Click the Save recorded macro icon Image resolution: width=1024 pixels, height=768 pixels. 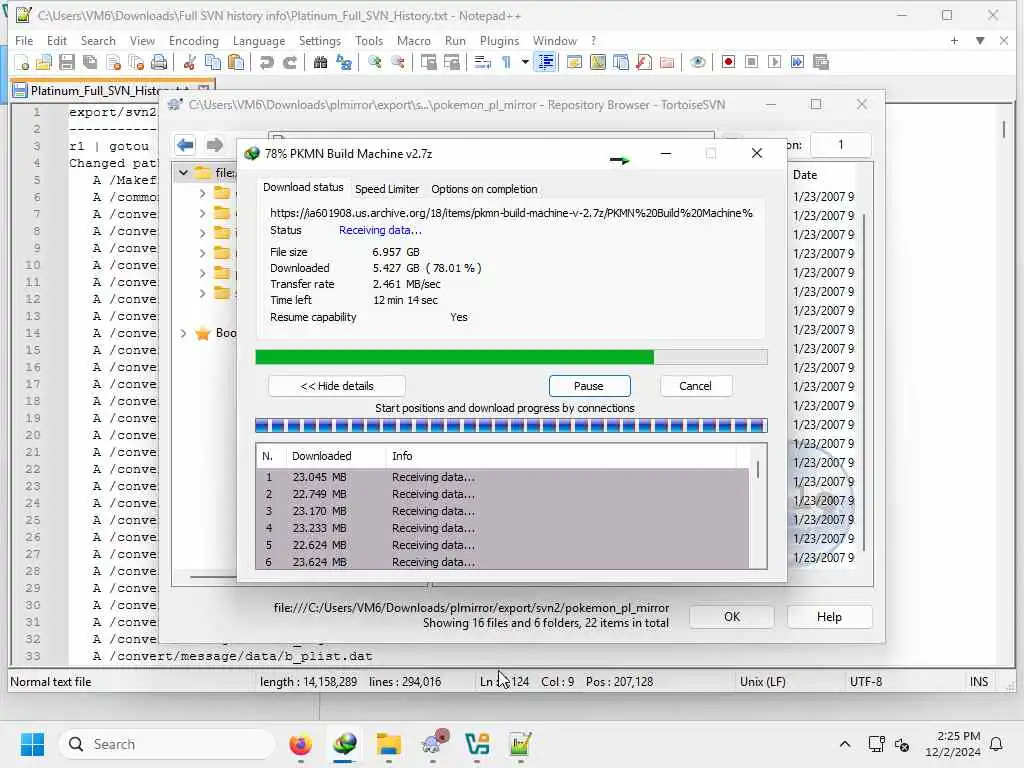pyautogui.click(x=821, y=63)
